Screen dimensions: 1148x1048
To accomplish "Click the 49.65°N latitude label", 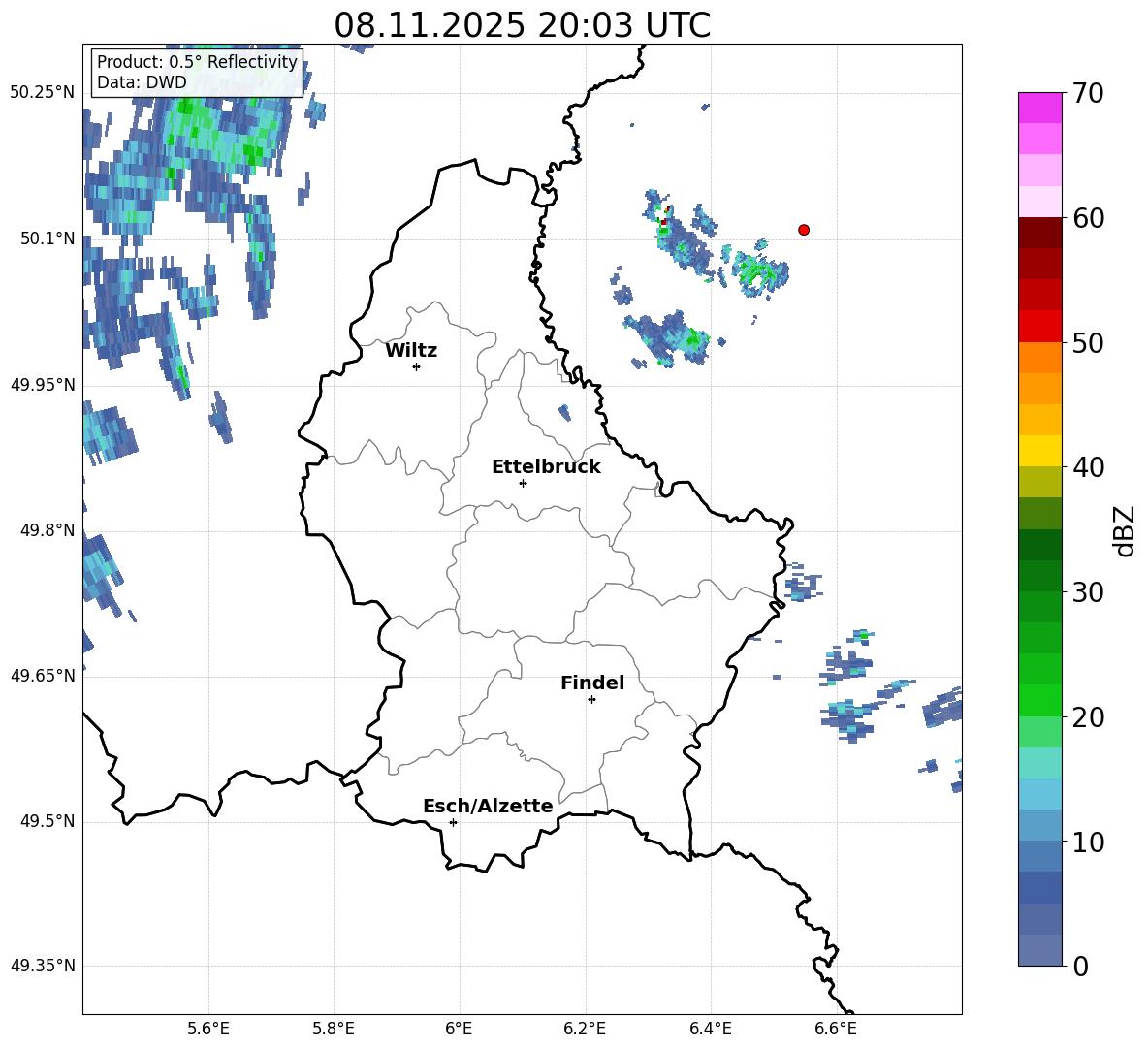I will click(43, 675).
